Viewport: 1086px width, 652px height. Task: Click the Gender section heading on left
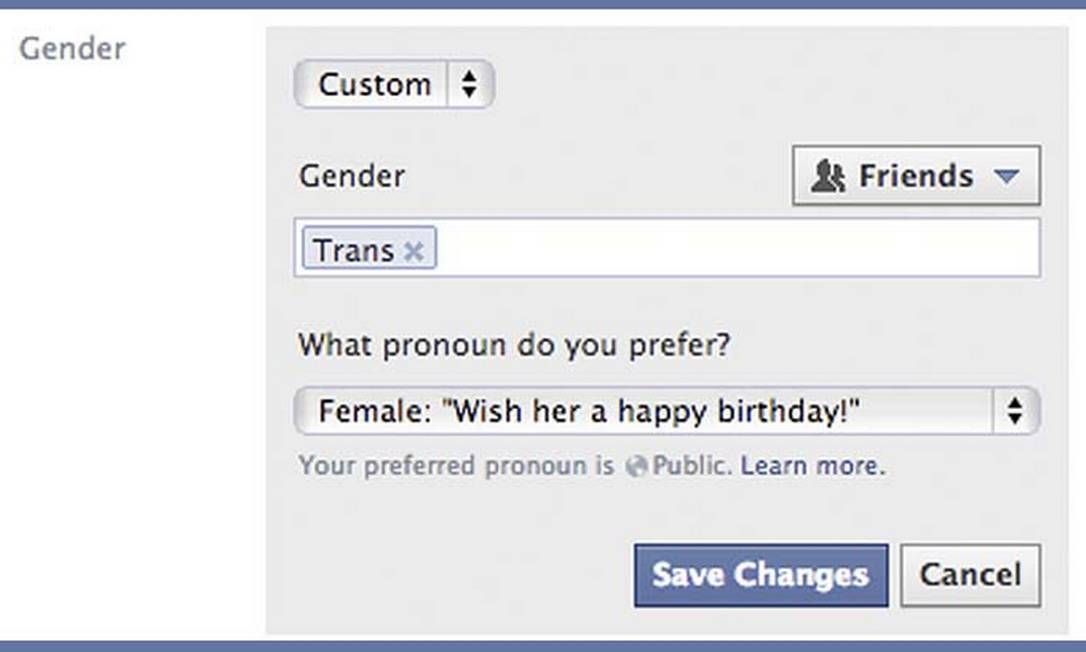point(72,48)
